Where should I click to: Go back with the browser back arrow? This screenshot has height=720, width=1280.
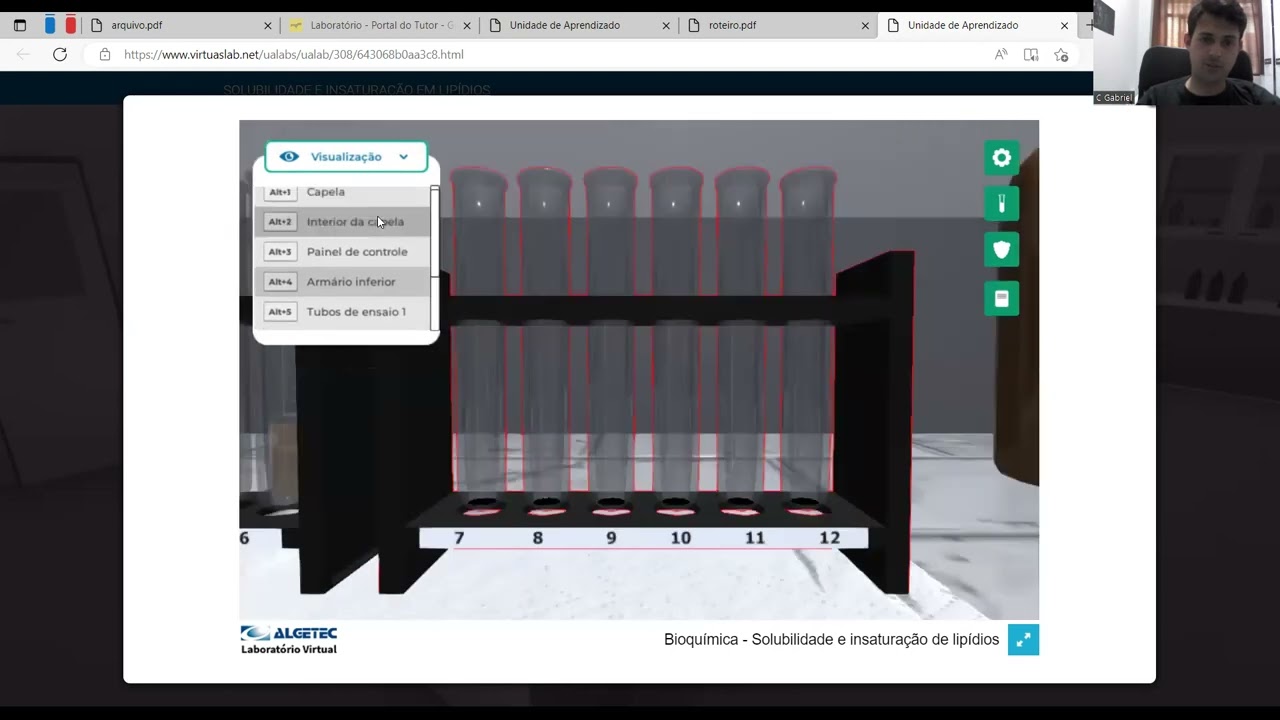(x=22, y=55)
